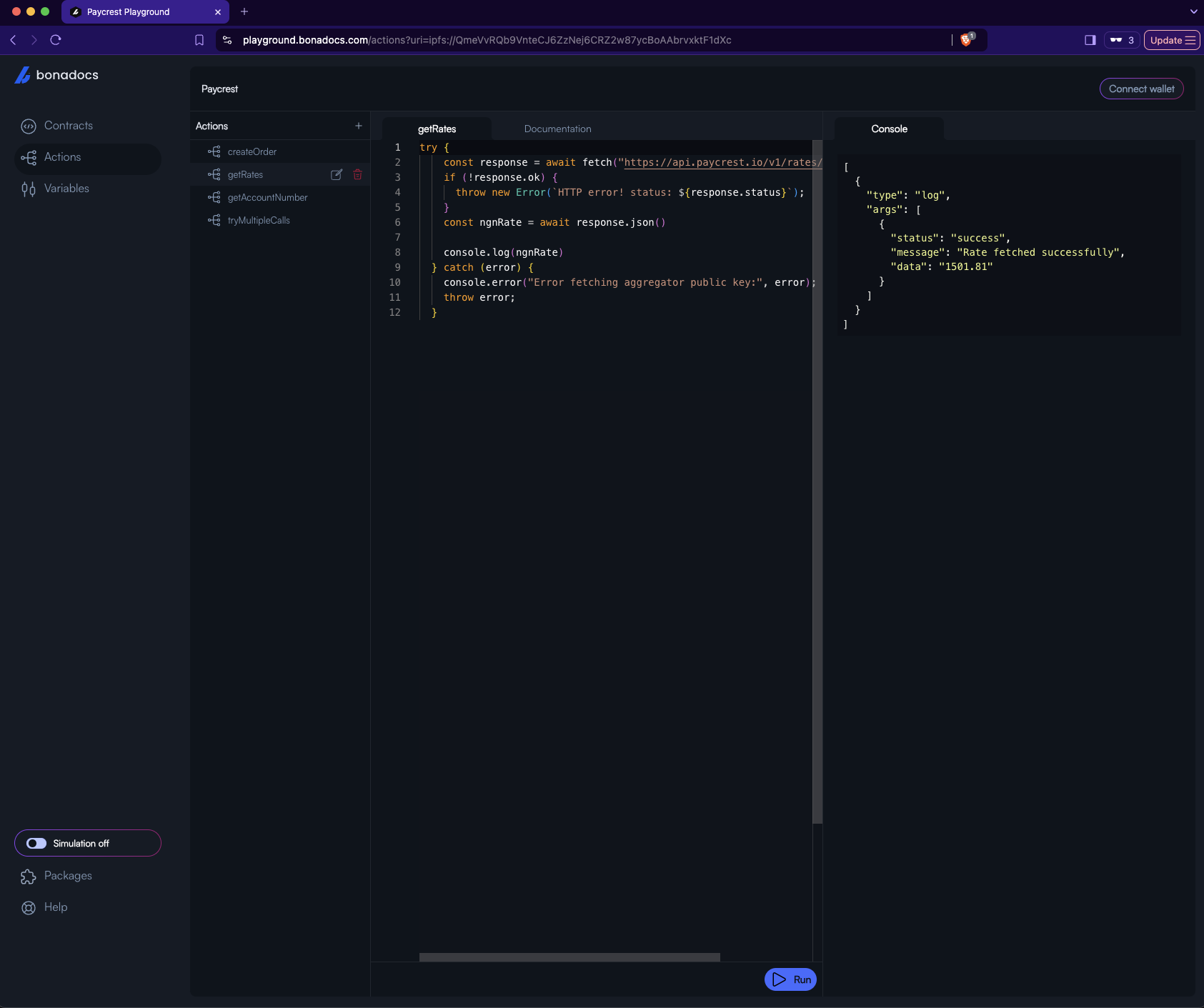The height and width of the screenshot is (1008, 1204).
Task: Go back in browser history
Action: point(13,40)
